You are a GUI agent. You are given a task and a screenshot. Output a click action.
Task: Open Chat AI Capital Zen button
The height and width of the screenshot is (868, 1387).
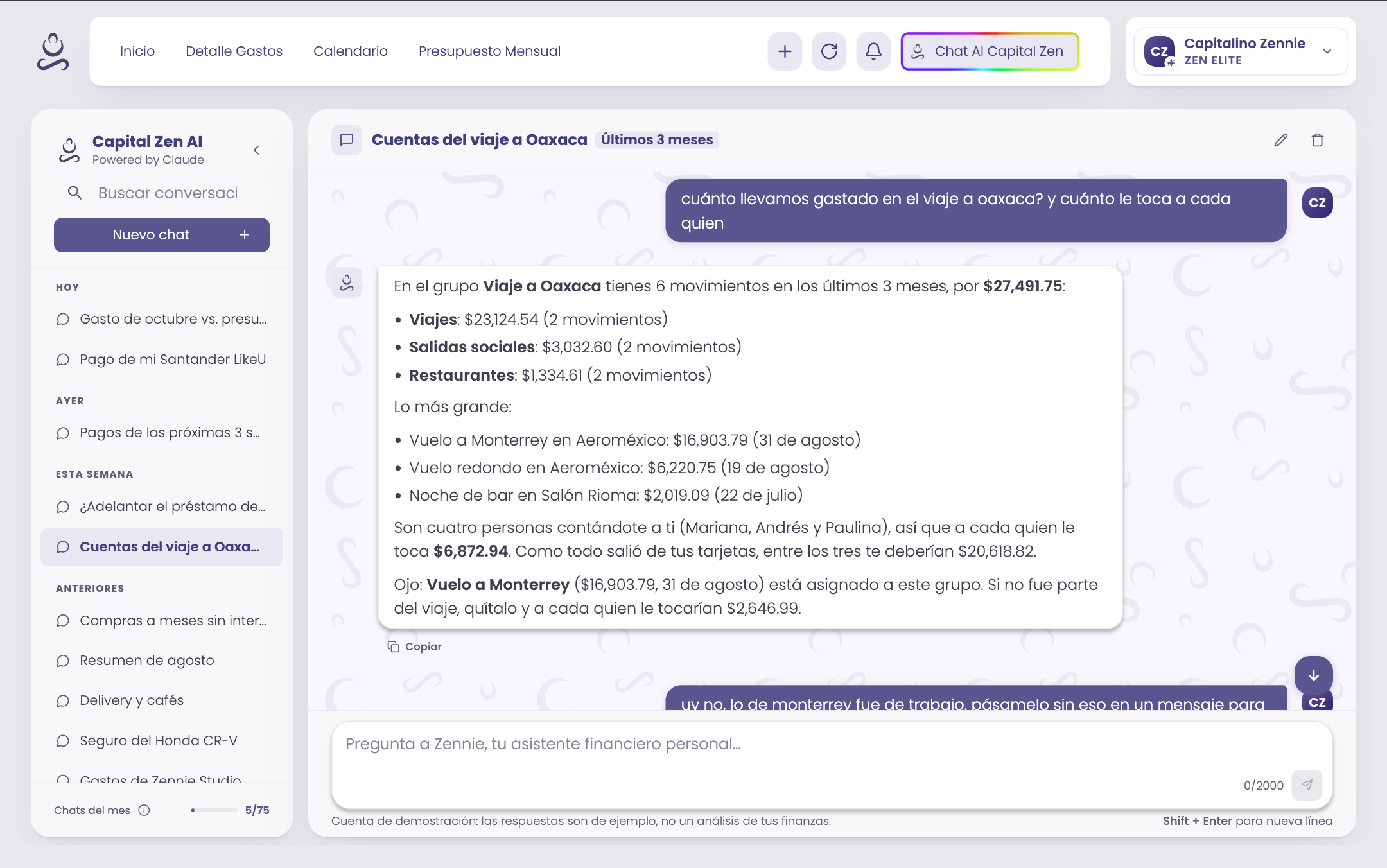(x=990, y=51)
